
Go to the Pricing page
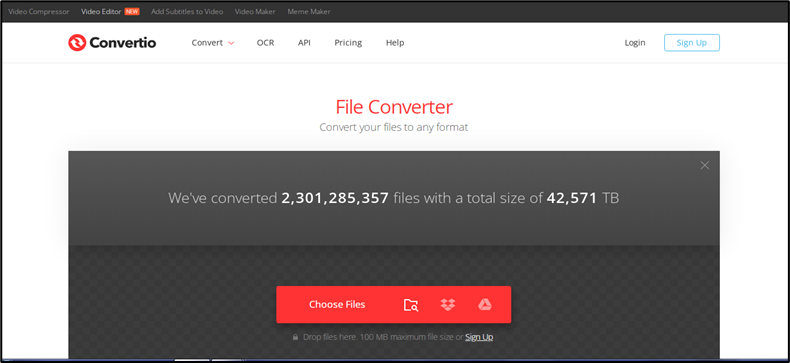348,43
